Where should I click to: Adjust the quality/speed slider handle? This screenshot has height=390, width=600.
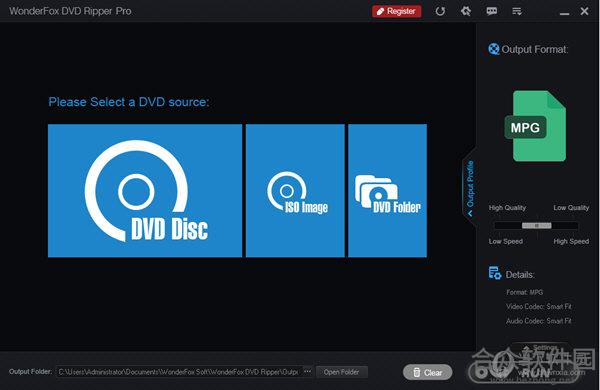click(x=536, y=225)
